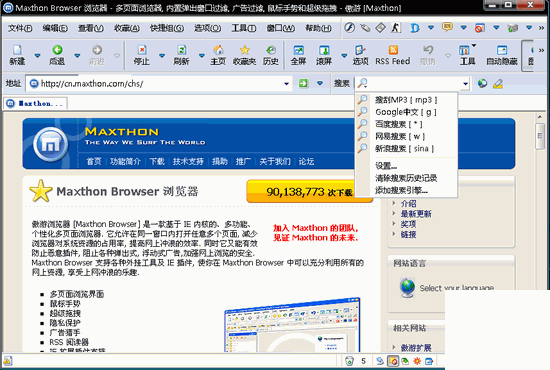Click the Flash filter icon in plugin bar
The image size is (550, 370).
coord(349,27)
